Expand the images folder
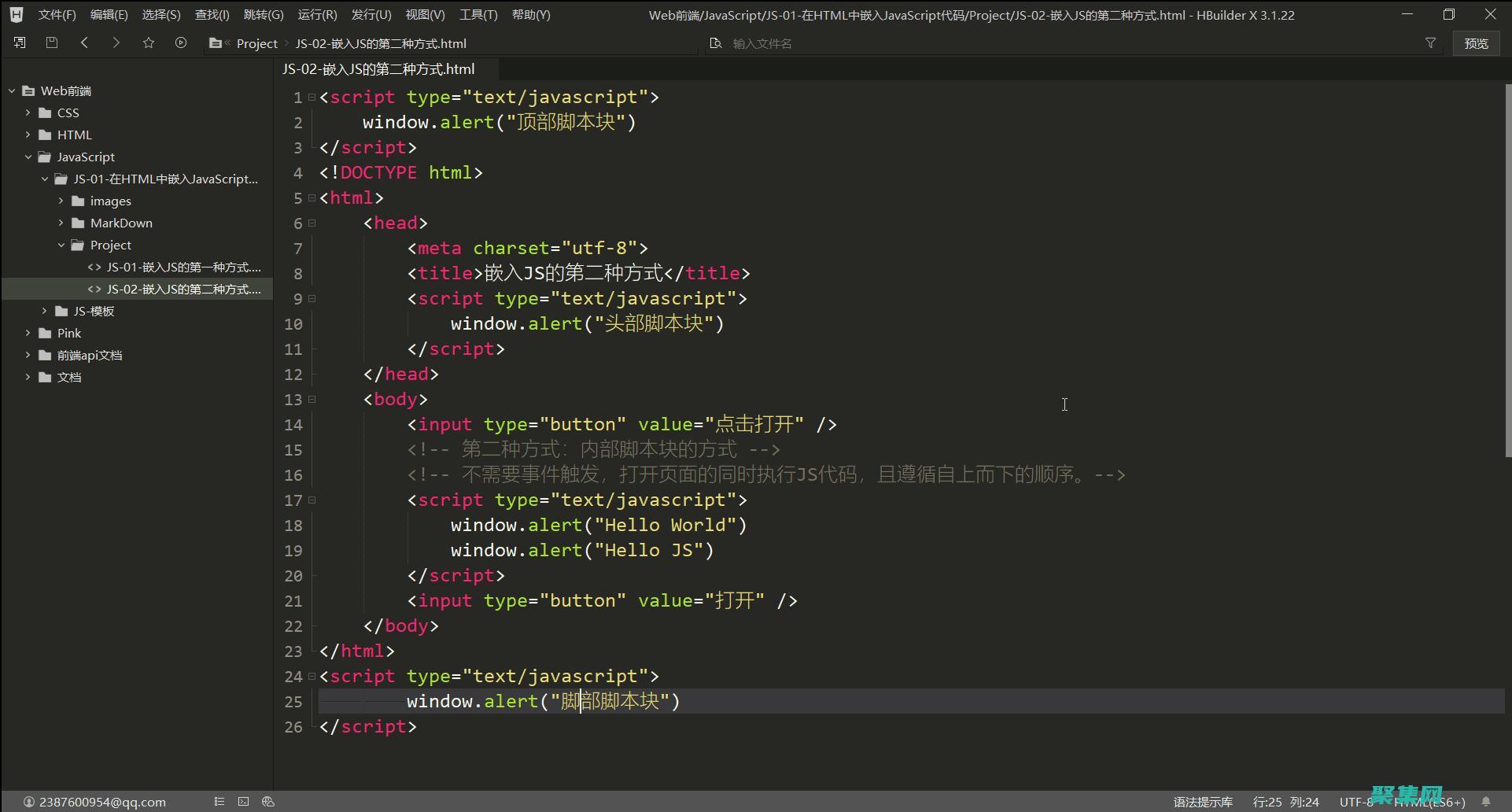This screenshot has width=1512, height=812. (x=61, y=201)
